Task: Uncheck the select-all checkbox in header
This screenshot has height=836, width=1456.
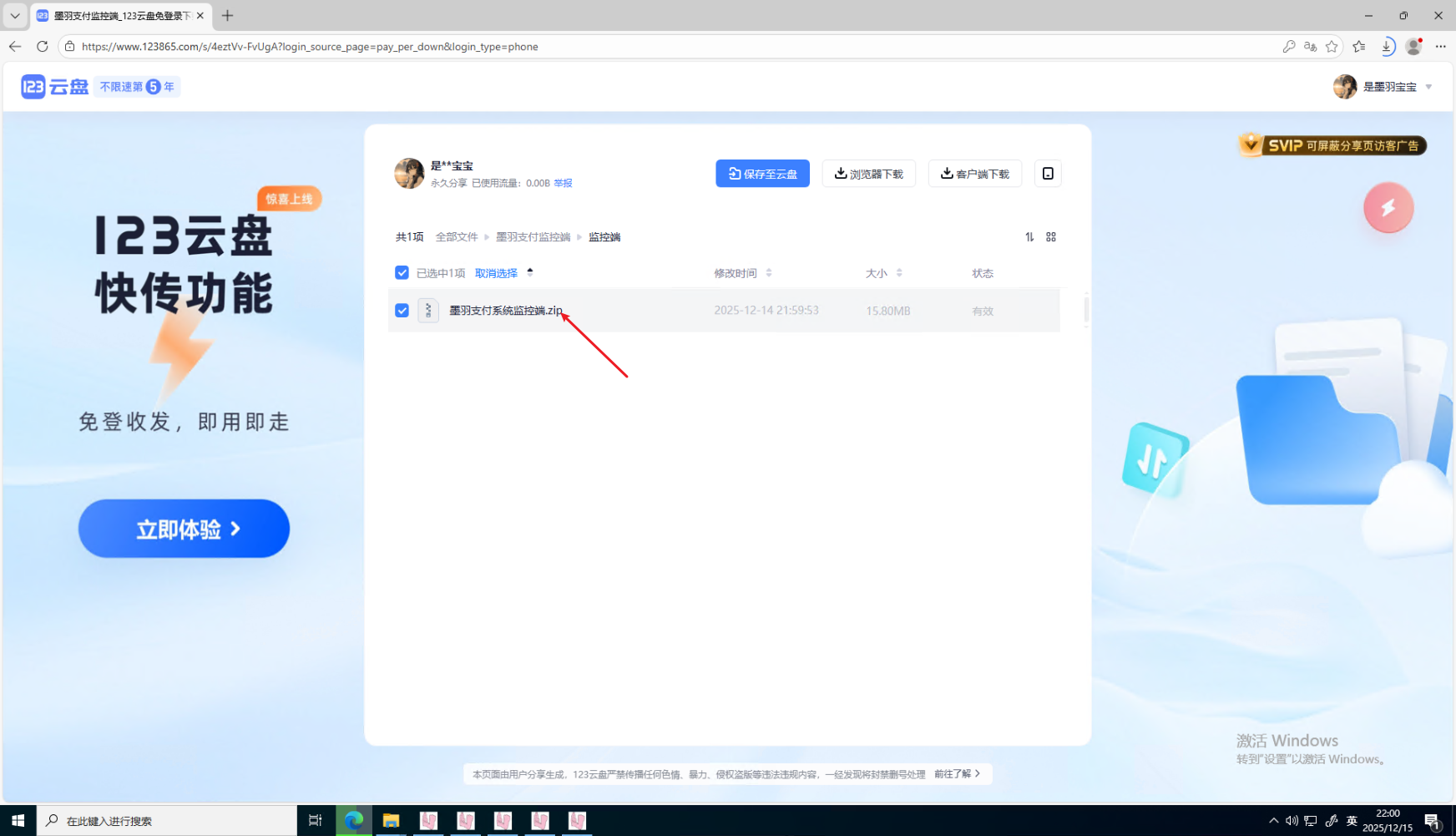Action: 402,273
